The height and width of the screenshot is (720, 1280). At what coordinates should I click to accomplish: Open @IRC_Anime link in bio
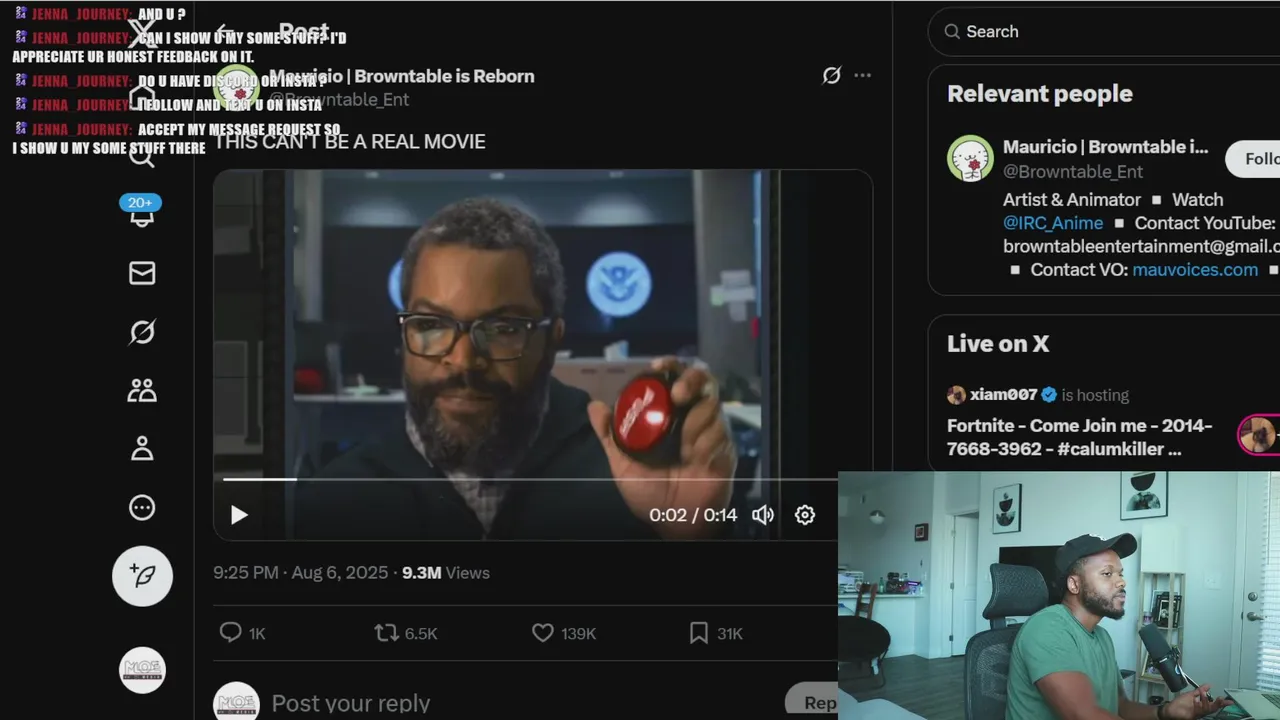coord(1053,223)
